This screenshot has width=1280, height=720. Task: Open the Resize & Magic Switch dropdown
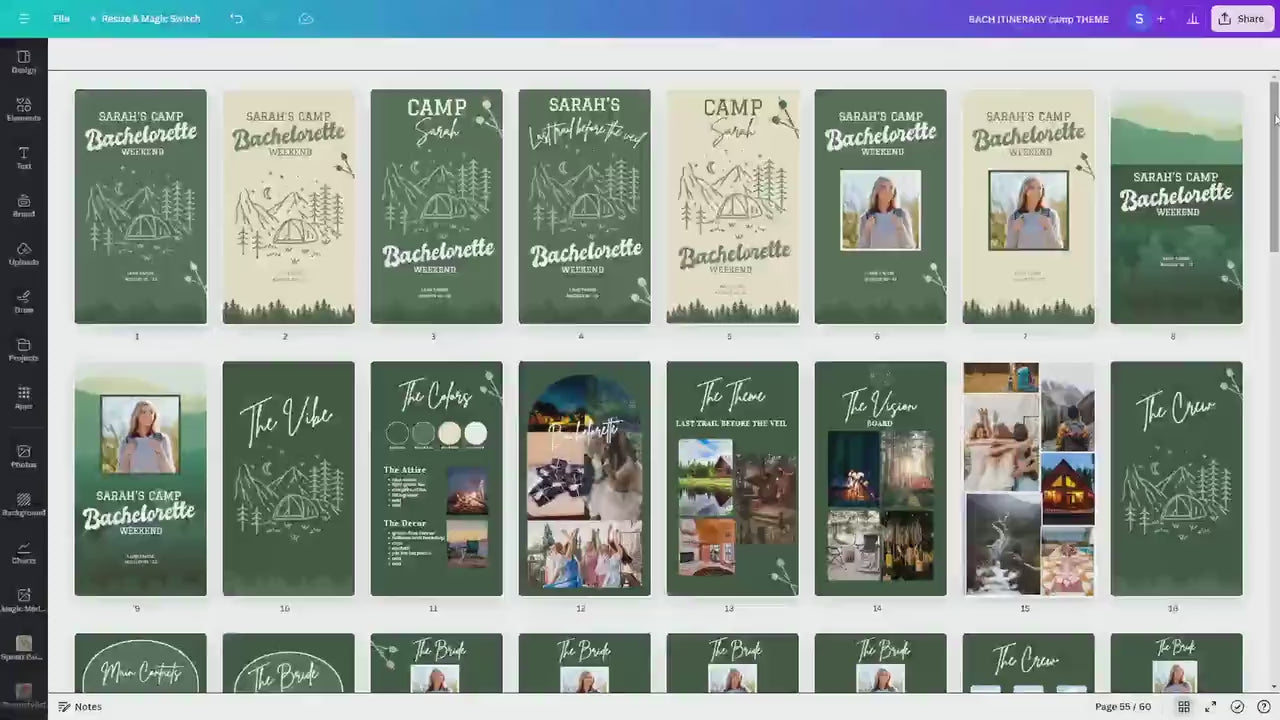coord(145,19)
